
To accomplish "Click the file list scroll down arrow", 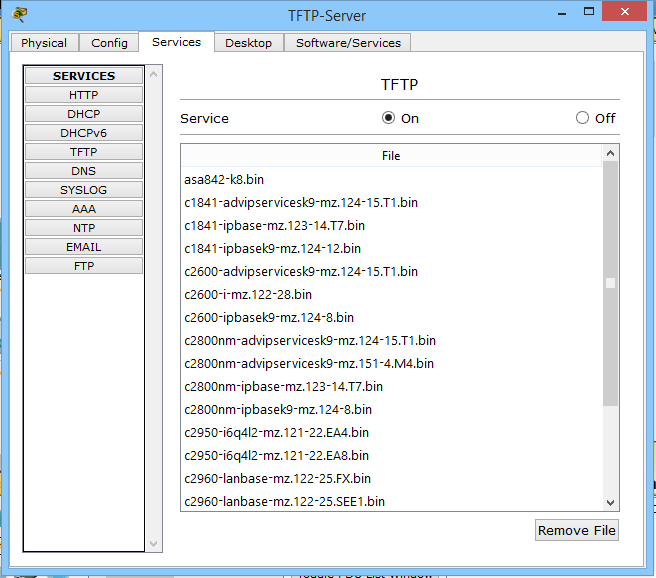I will tap(610, 502).
